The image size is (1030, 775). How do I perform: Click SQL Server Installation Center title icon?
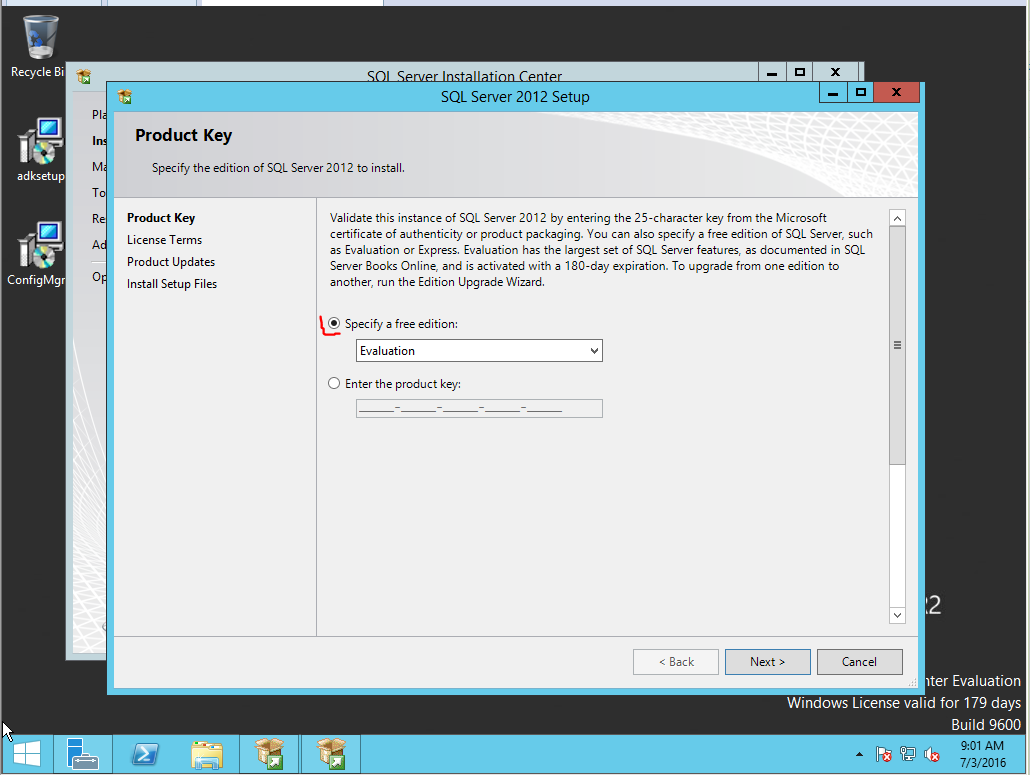click(83, 76)
